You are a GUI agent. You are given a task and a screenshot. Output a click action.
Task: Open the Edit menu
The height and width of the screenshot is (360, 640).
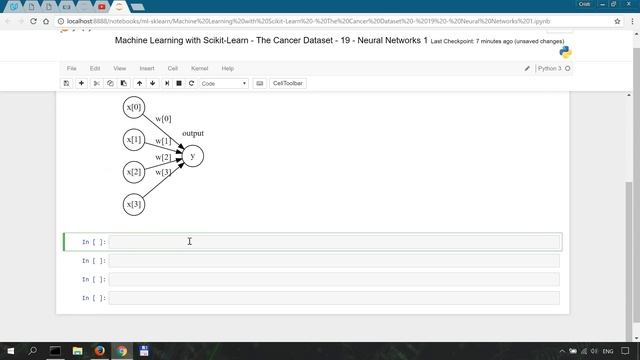click(x=95, y=69)
